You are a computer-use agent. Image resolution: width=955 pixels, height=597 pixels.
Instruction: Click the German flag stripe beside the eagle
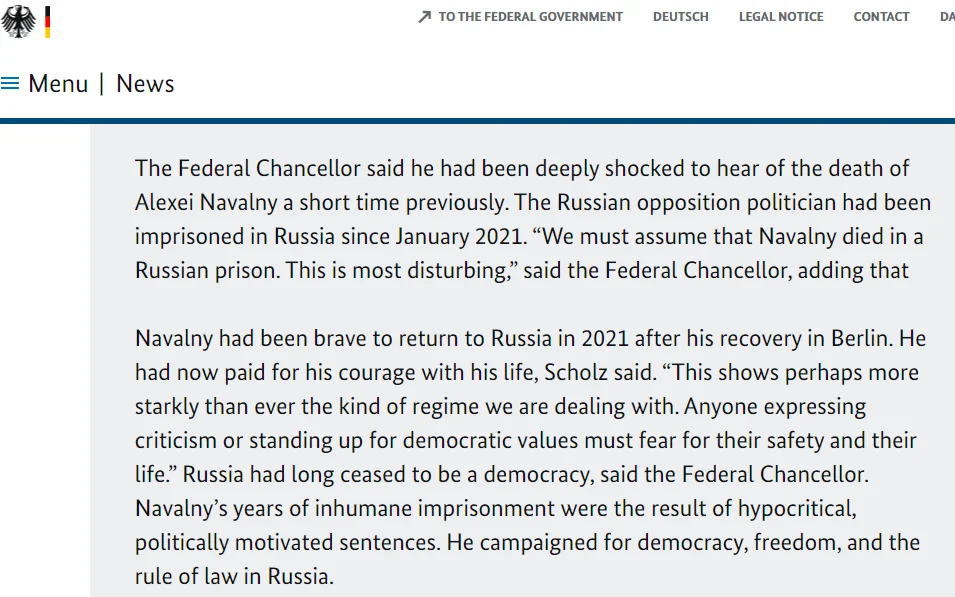click(x=48, y=22)
